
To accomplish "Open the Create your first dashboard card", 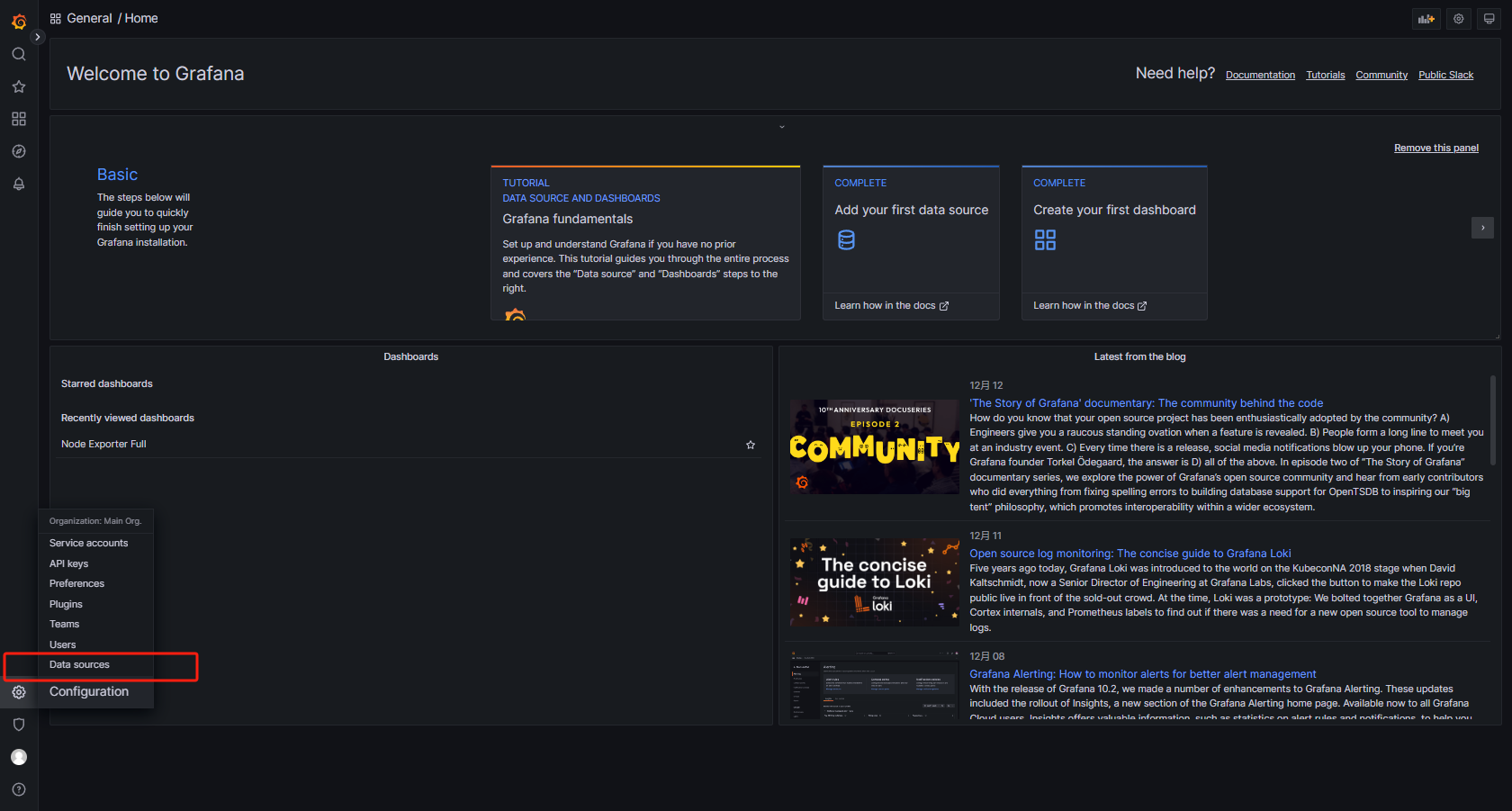I will click(x=1114, y=243).
